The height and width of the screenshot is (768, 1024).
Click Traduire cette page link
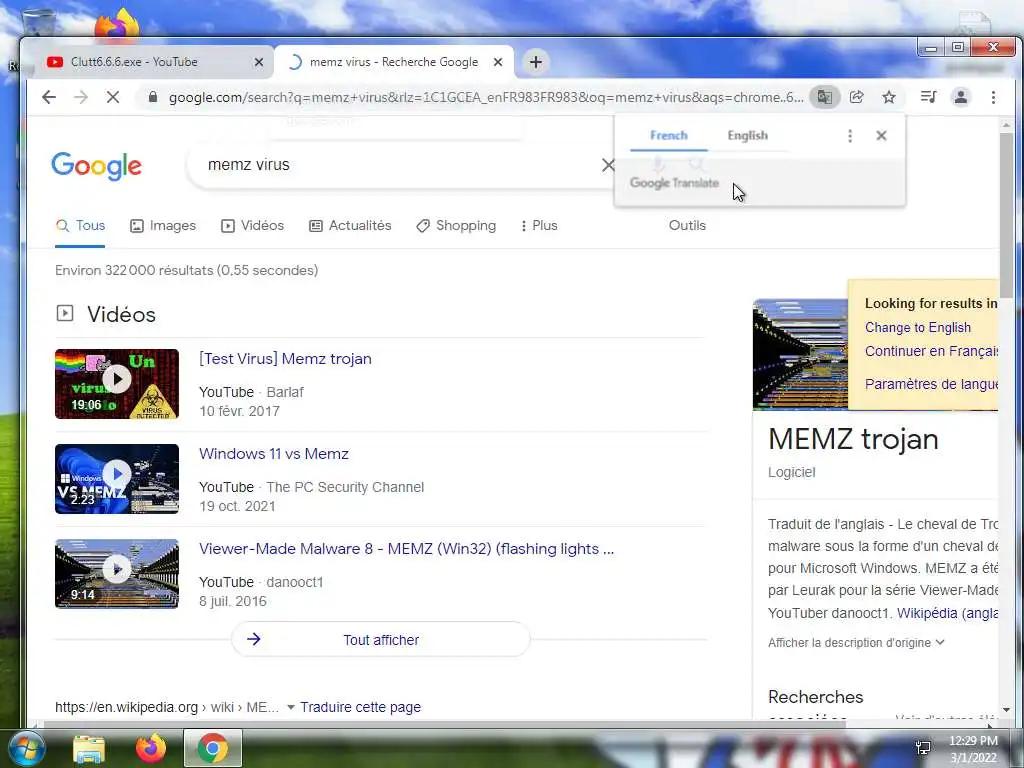click(x=360, y=707)
